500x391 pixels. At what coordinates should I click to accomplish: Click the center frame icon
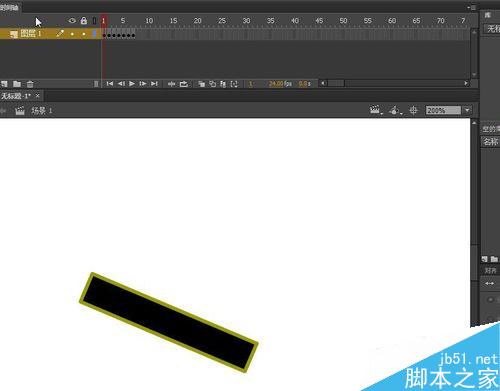[x=171, y=84]
